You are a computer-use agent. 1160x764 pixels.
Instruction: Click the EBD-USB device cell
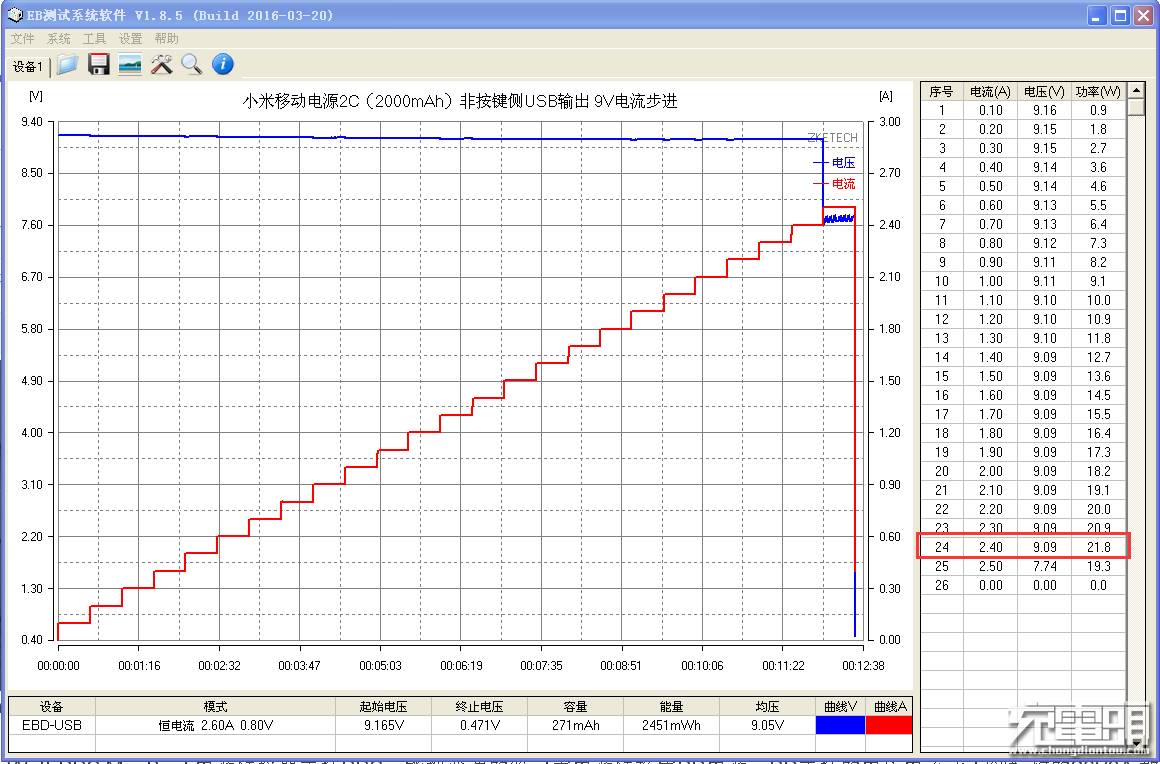(52, 726)
